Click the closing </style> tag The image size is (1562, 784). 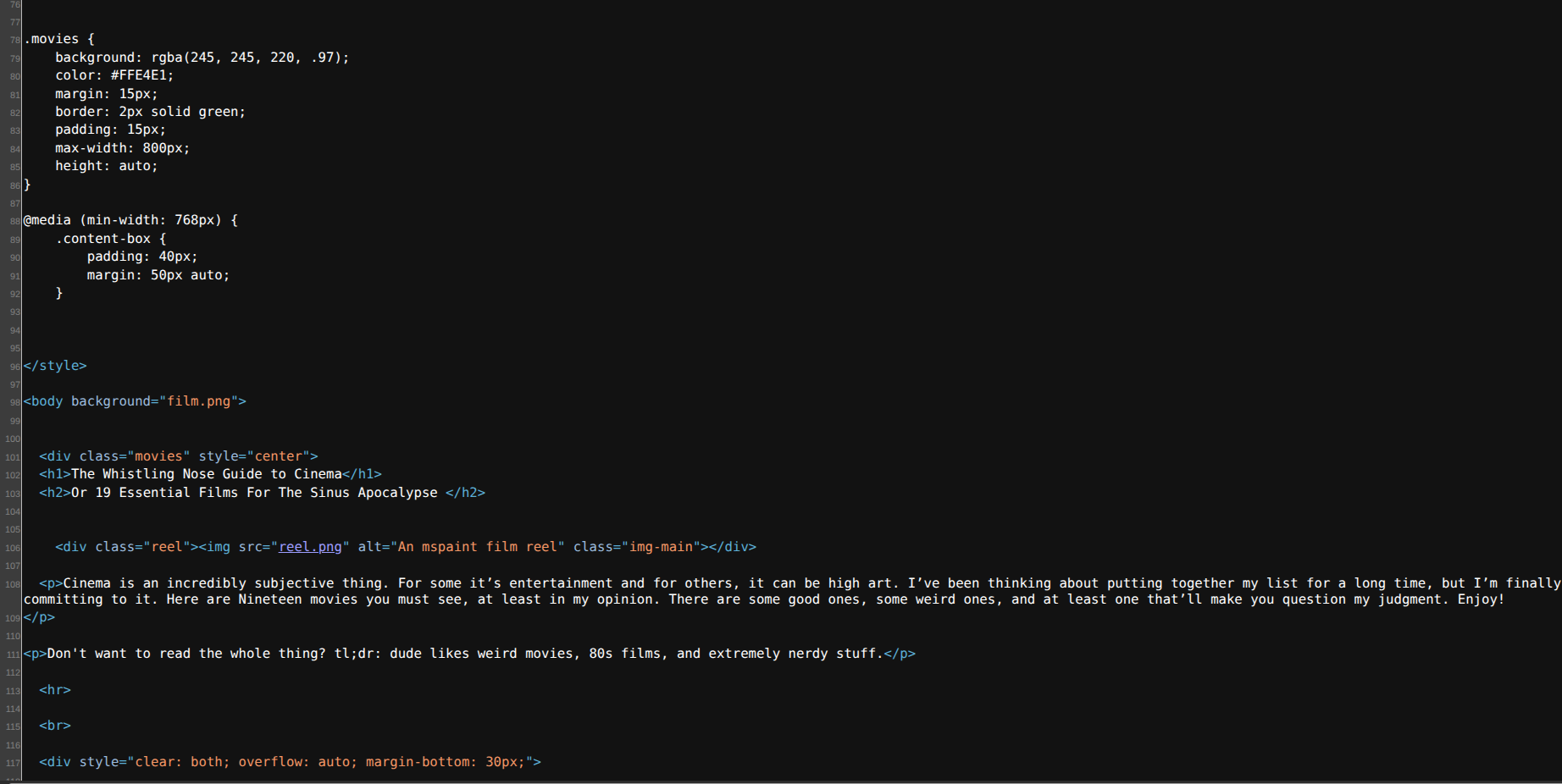point(55,366)
